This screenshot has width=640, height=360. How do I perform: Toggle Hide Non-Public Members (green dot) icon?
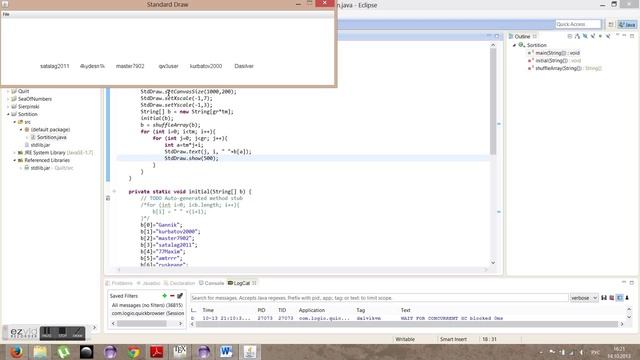600,36
